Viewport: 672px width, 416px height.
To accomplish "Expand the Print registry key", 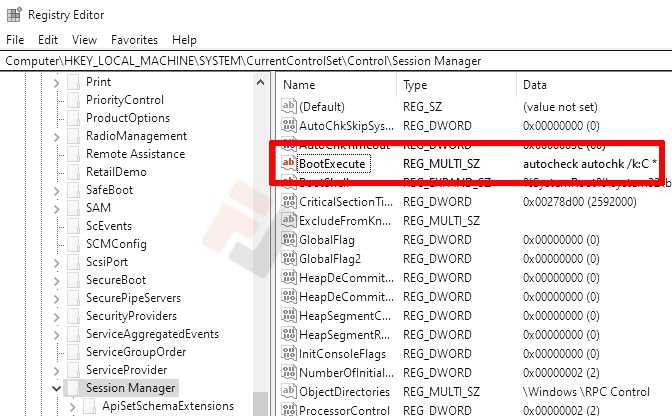I will click(56, 82).
